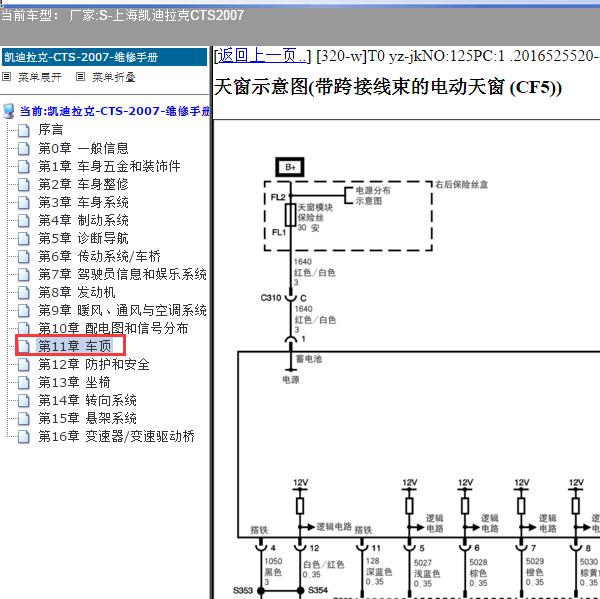Select the highlighted 第11章 车顶 chapter
Image resolution: width=600 pixels, height=599 pixels.
[75, 346]
